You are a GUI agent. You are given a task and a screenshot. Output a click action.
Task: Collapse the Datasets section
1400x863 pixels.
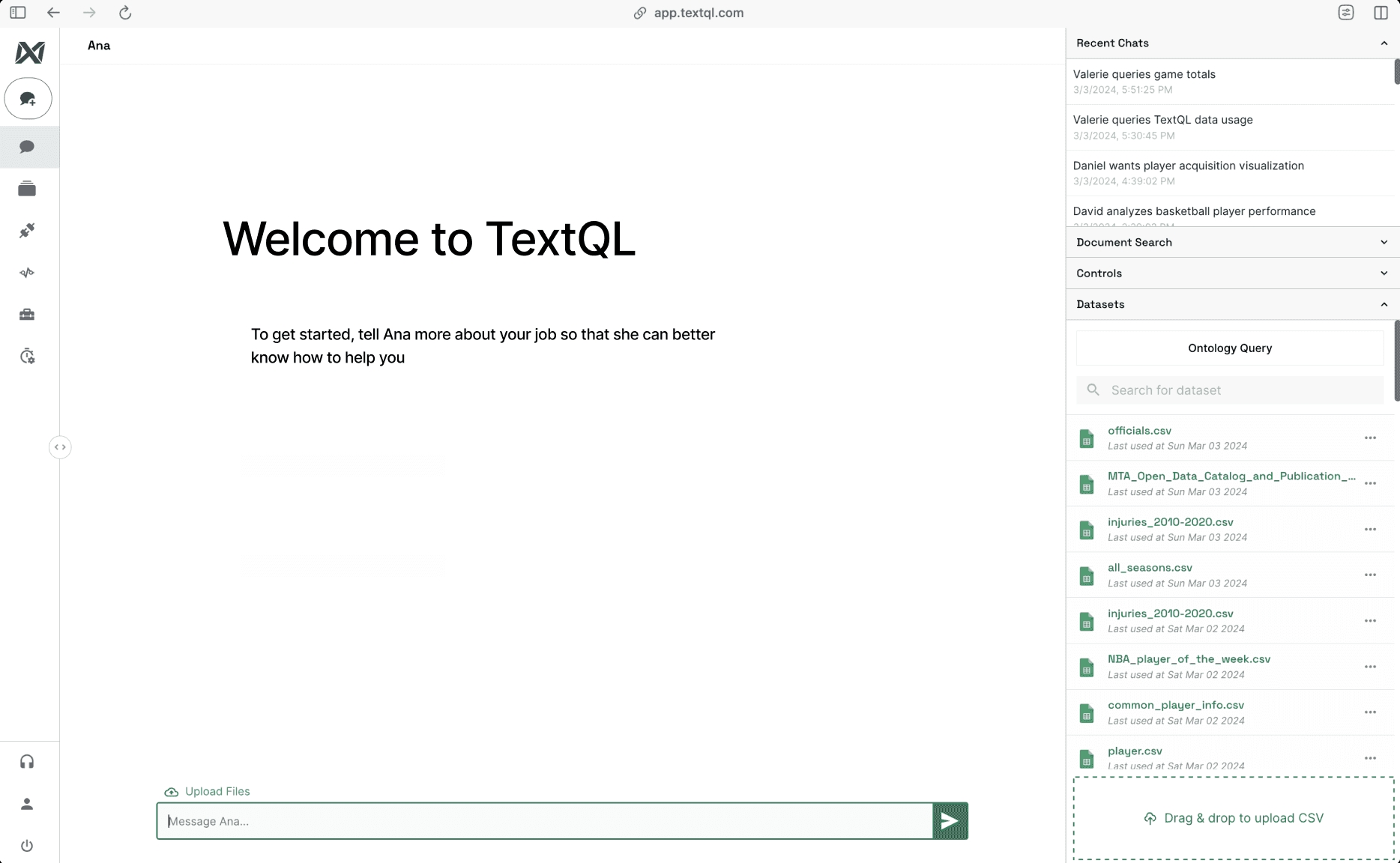point(1384,304)
